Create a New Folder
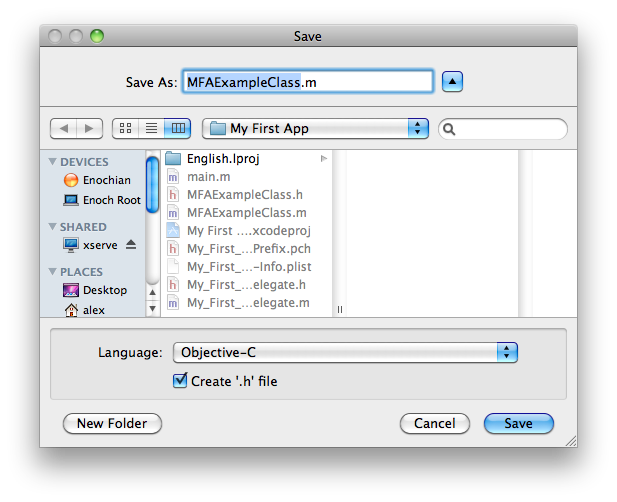This screenshot has height=502, width=617. coord(112,424)
